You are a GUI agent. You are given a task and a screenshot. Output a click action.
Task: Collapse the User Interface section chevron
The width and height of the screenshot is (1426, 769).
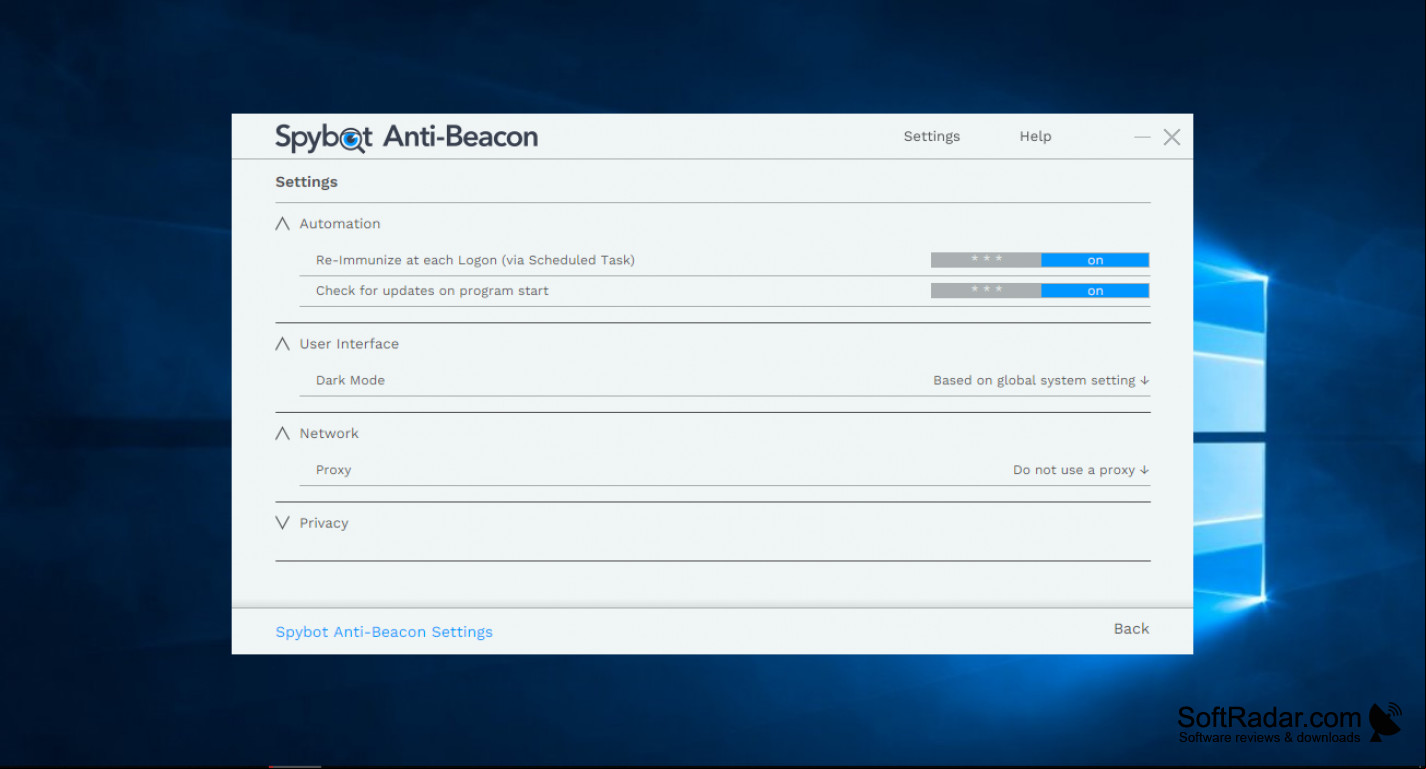[283, 344]
